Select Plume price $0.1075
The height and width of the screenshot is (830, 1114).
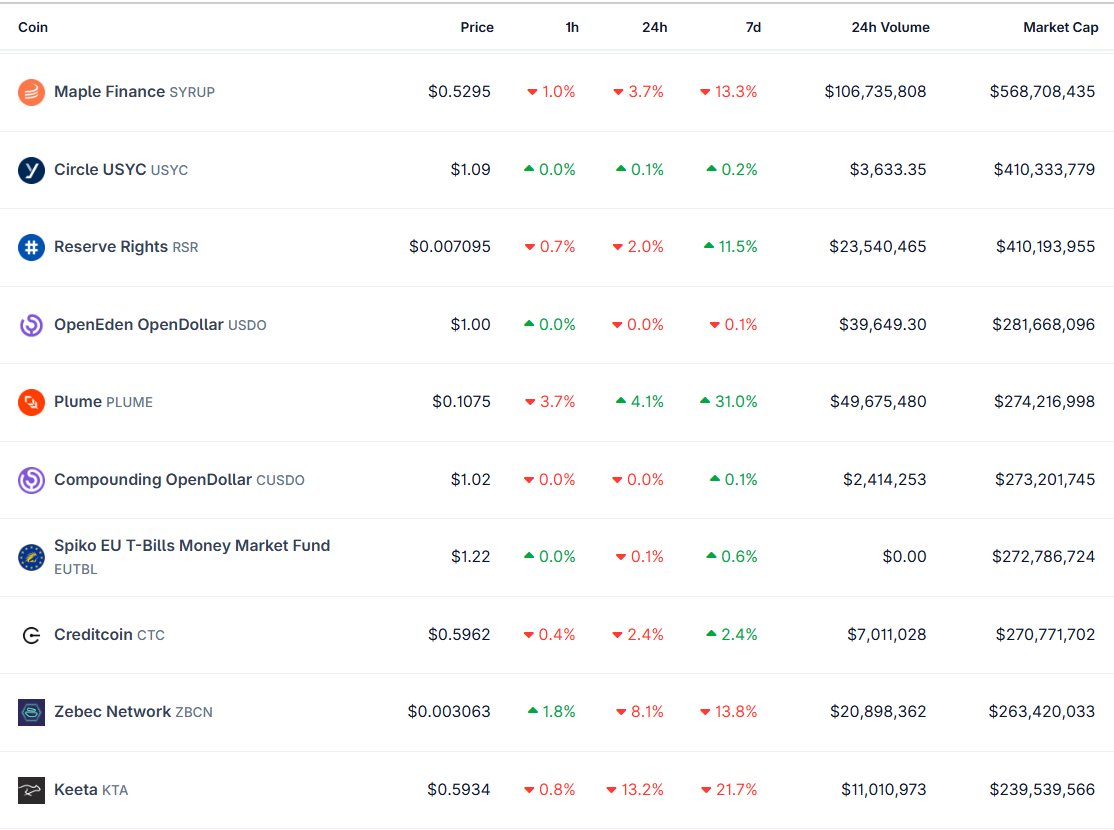coord(461,401)
